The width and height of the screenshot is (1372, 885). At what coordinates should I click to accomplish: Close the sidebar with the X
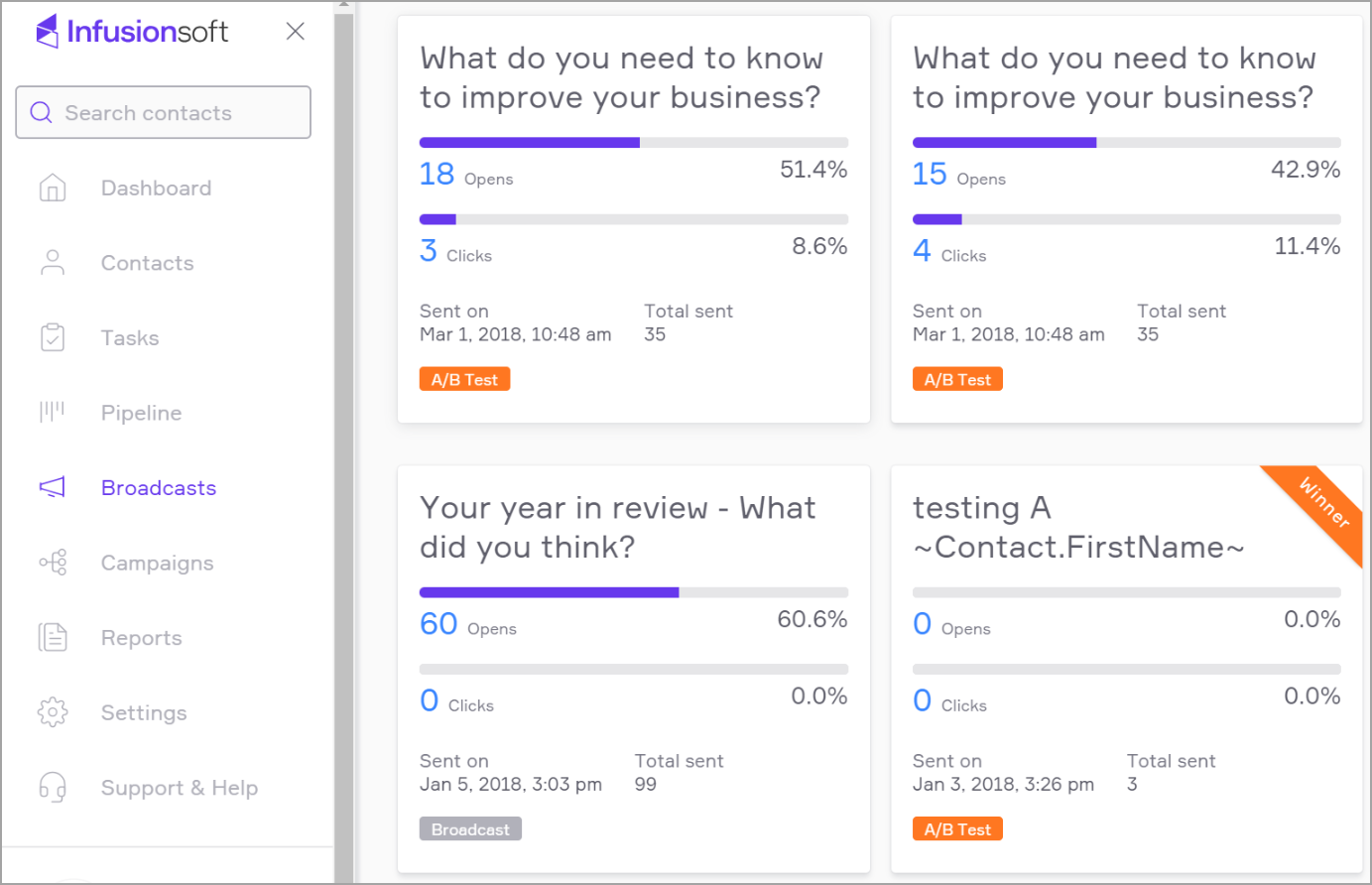tap(295, 32)
